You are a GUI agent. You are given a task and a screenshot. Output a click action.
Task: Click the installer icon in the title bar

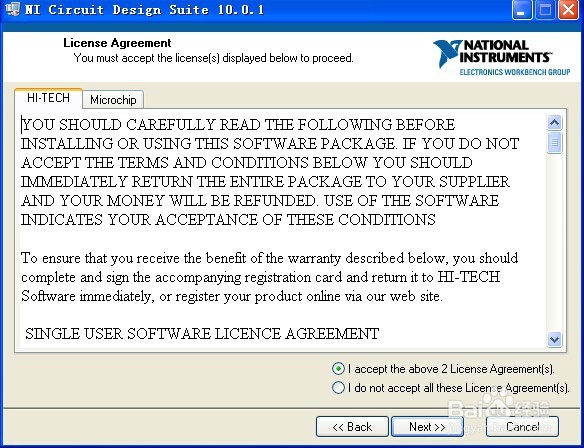(x=12, y=9)
